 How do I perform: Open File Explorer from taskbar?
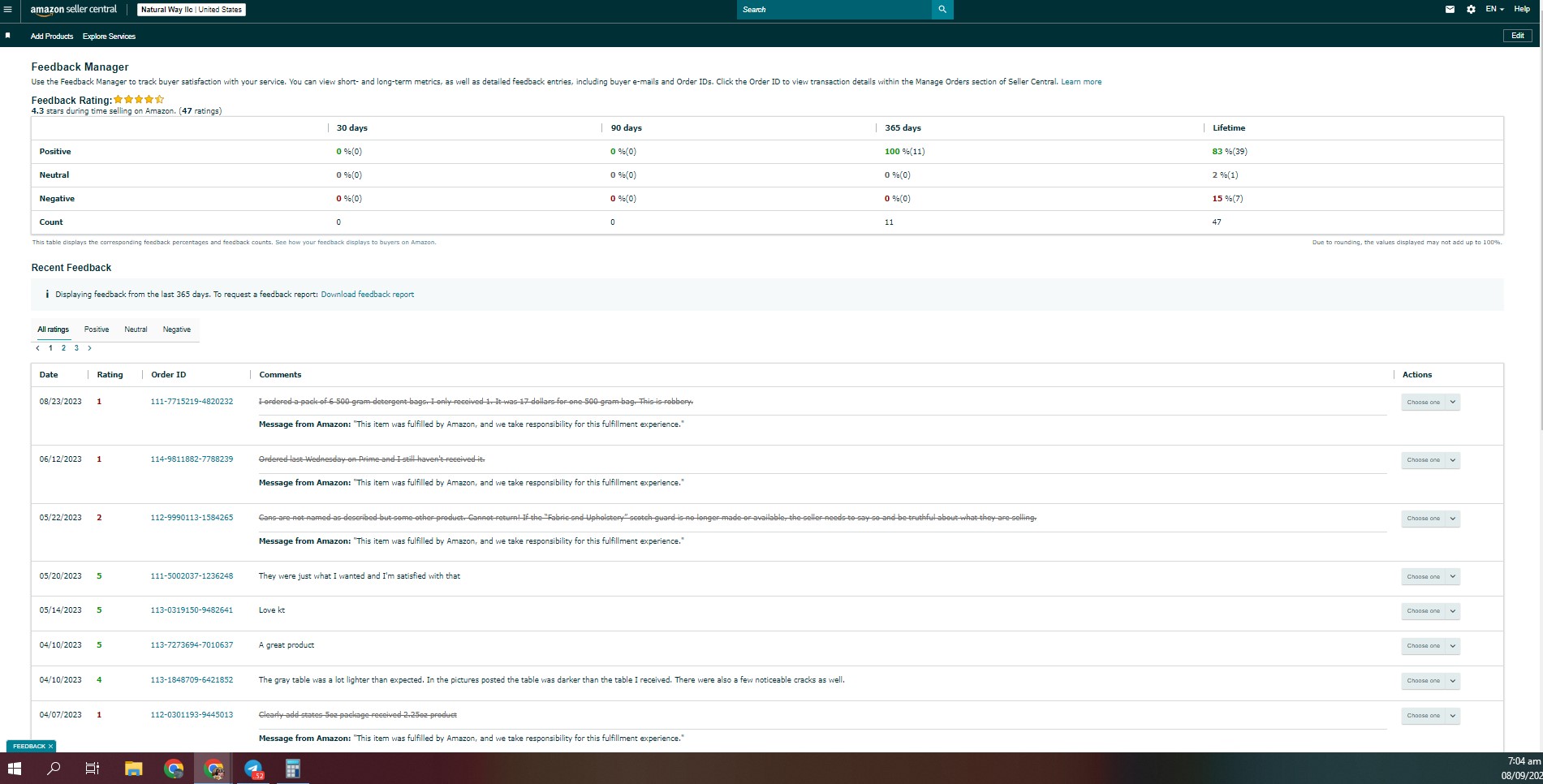(x=133, y=769)
